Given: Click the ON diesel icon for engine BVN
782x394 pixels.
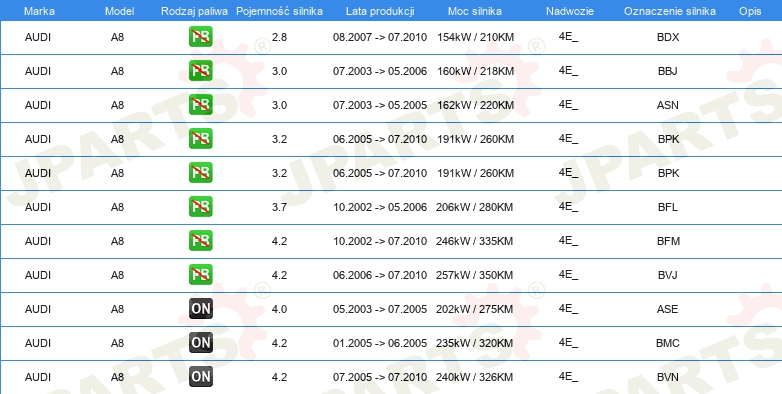Looking at the screenshot, I should (200, 377).
